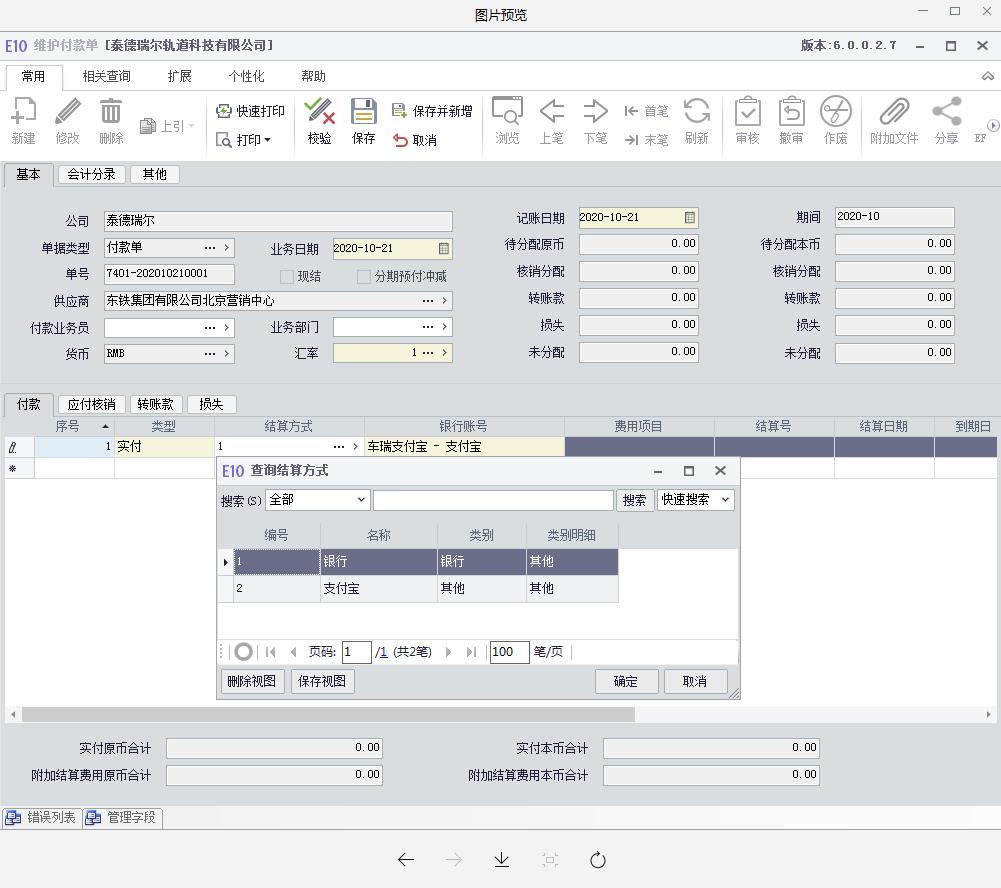Viewport: 1001px width, 888px height.
Task: Open the 业务部门 lookup ellipsis
Action: click(x=428, y=327)
